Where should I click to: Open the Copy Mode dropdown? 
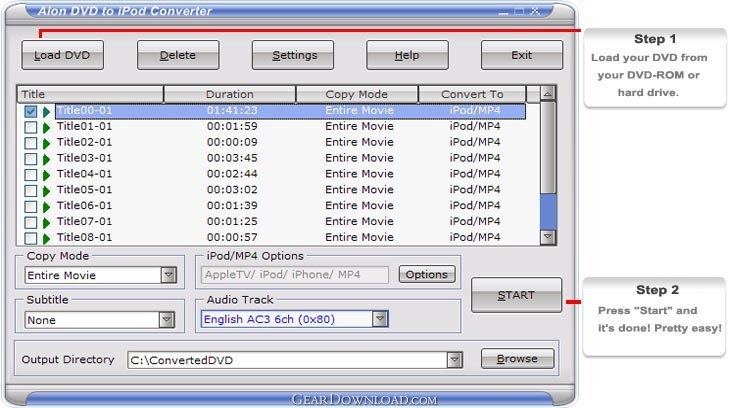[169, 275]
